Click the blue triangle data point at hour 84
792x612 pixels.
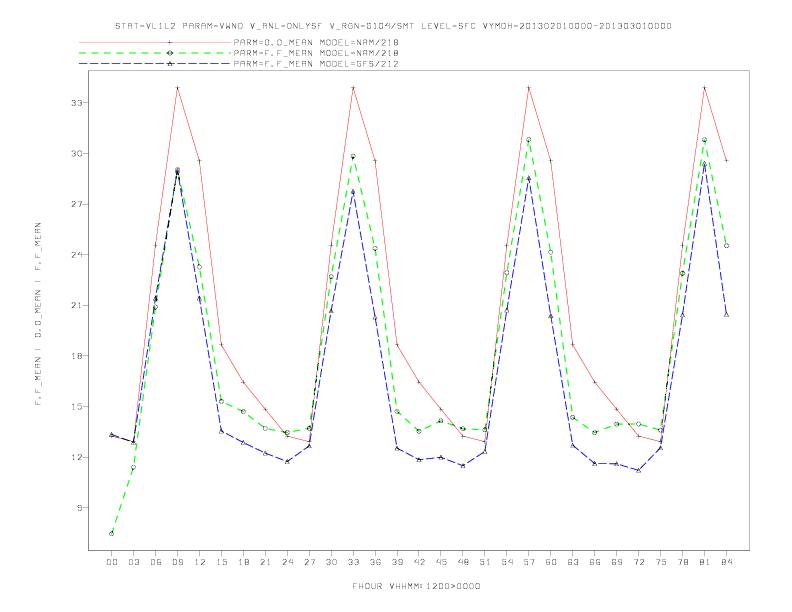tap(726, 314)
